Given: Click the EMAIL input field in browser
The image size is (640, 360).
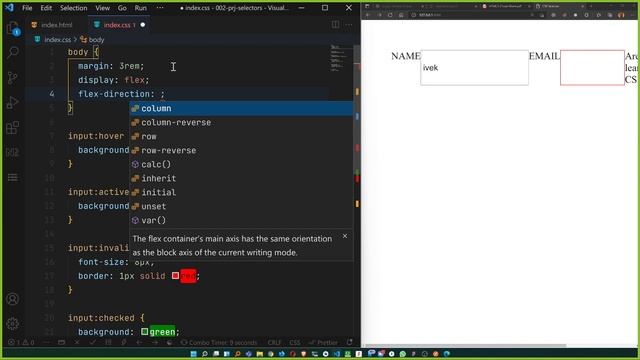Looking at the screenshot, I should 592,68.
